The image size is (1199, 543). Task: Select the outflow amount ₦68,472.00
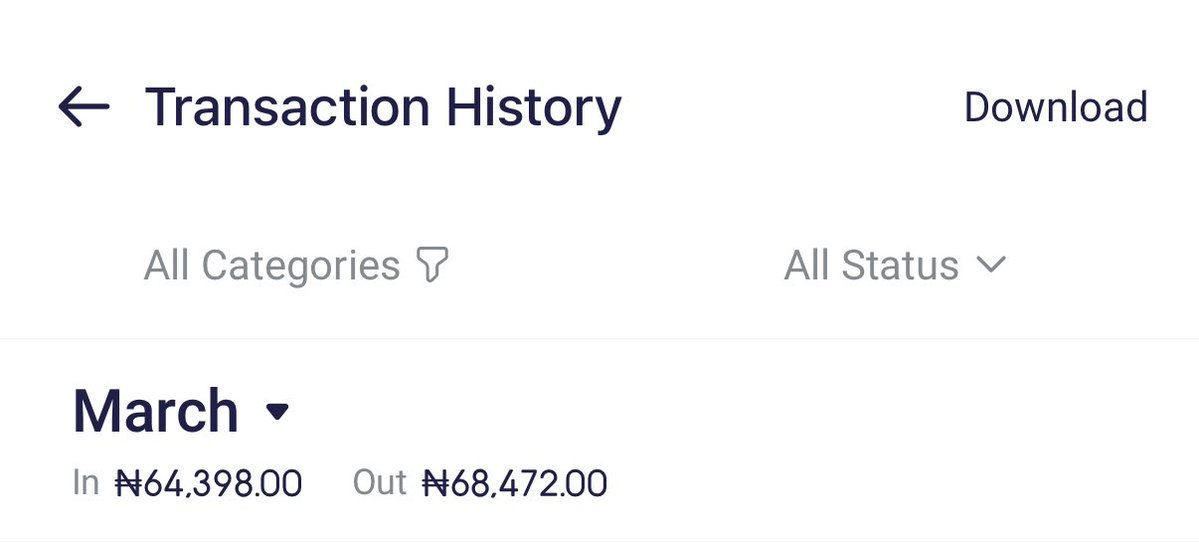point(515,484)
